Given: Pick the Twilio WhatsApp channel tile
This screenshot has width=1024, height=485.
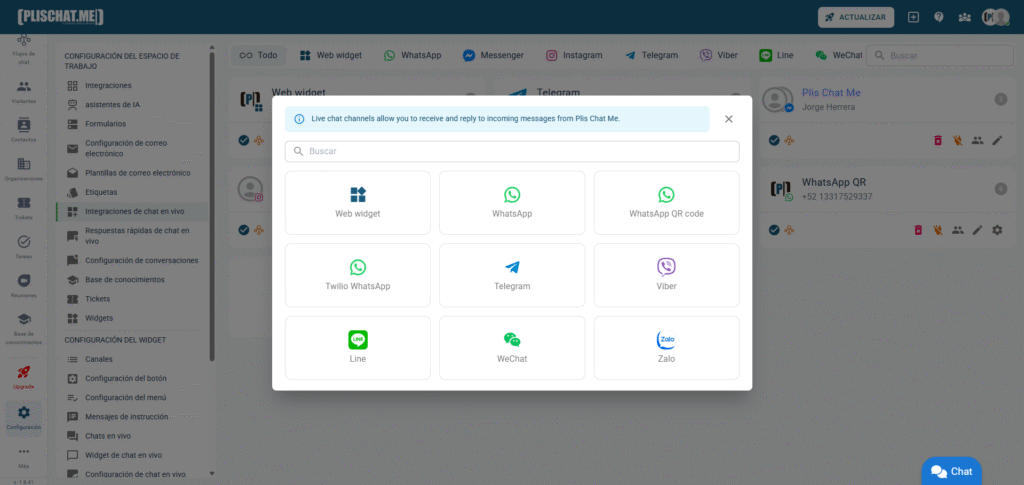Looking at the screenshot, I should point(357,275).
